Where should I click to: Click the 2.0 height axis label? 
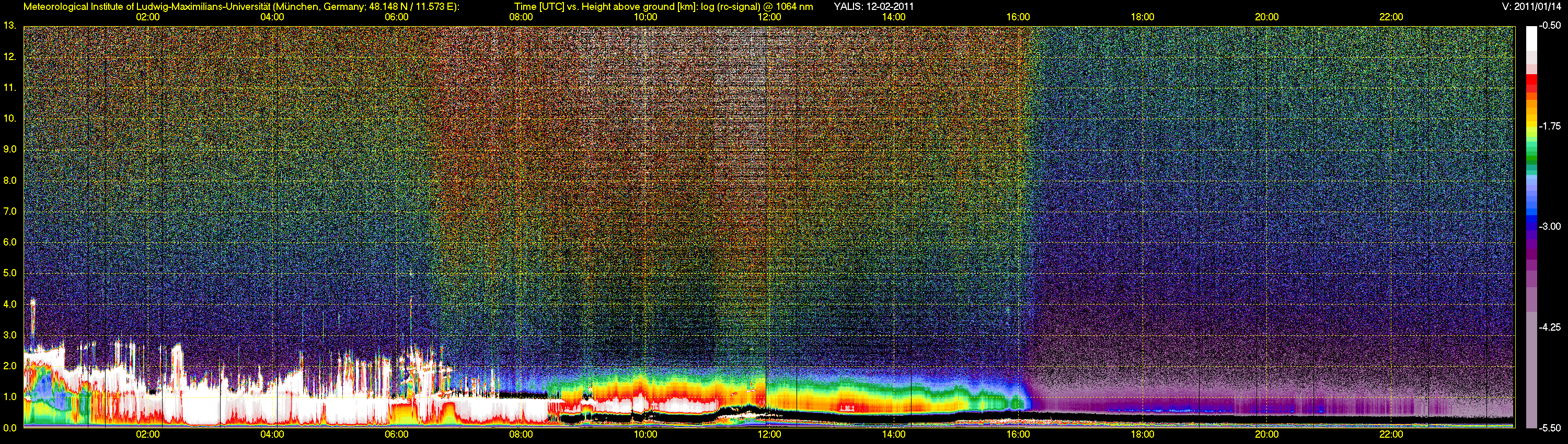point(10,366)
